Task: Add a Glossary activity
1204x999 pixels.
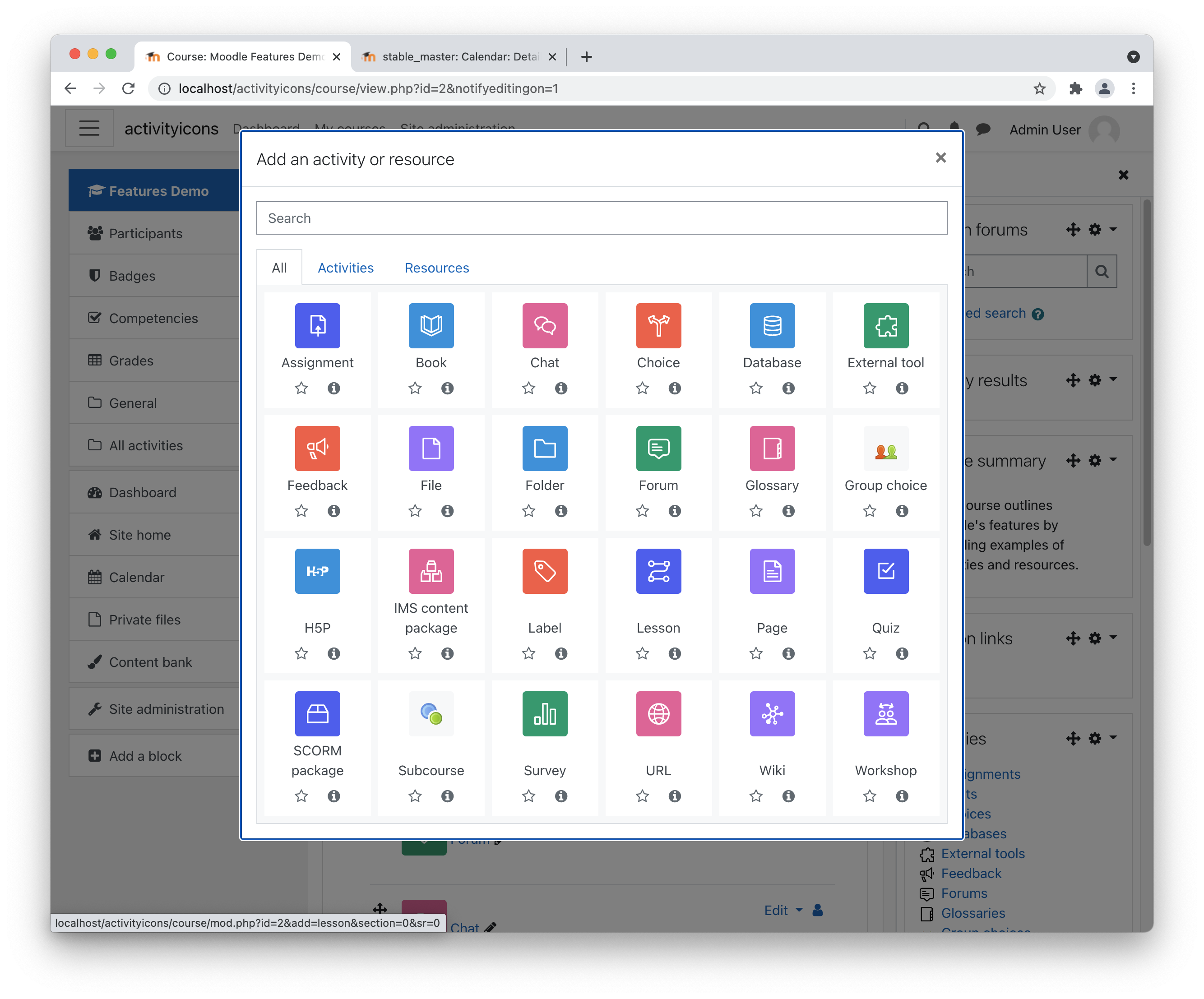Action: (772, 448)
